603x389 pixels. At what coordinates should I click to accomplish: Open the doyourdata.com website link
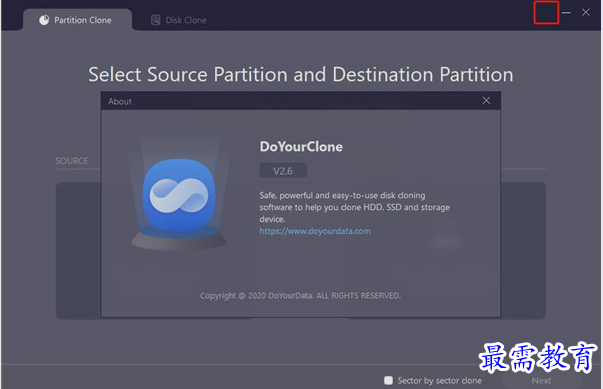(x=315, y=231)
